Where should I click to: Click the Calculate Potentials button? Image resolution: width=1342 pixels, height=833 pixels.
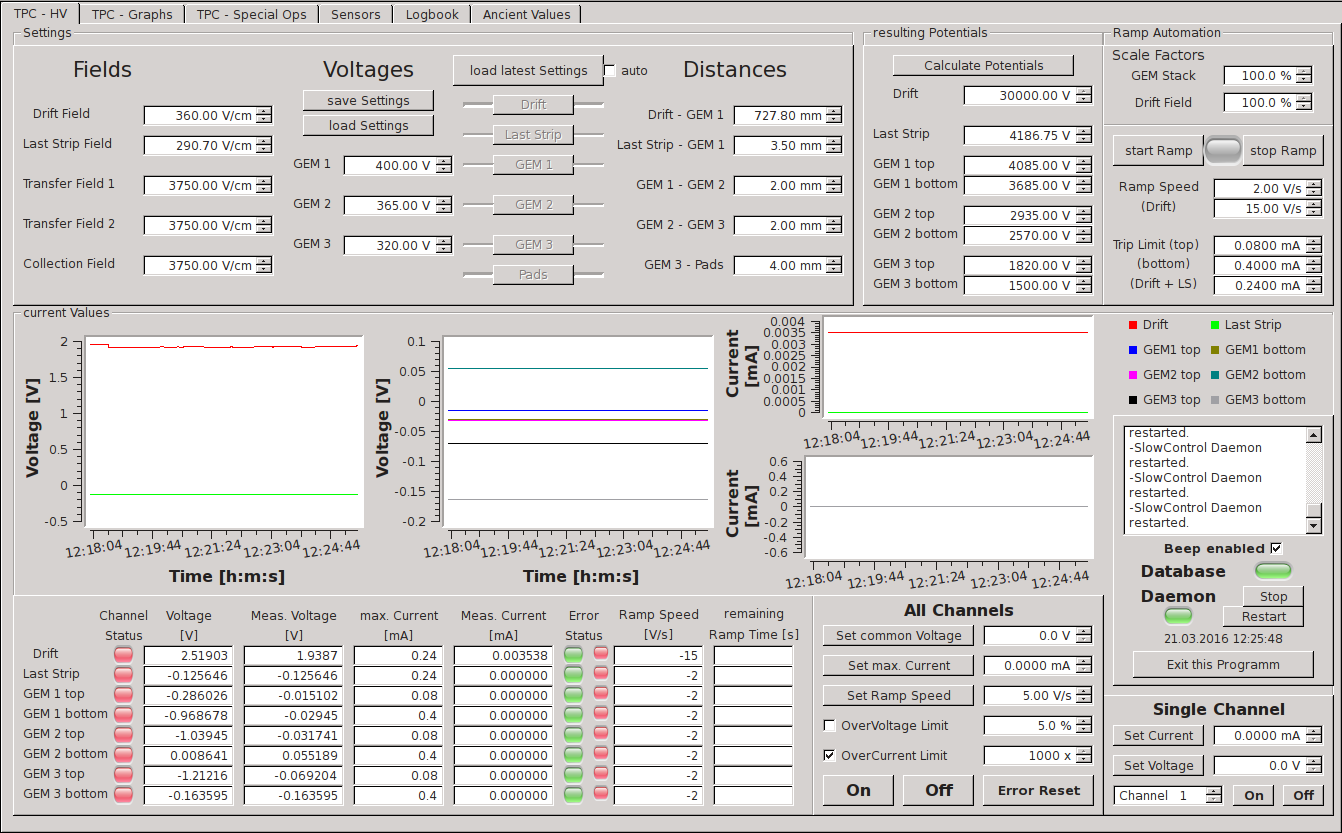[x=983, y=65]
